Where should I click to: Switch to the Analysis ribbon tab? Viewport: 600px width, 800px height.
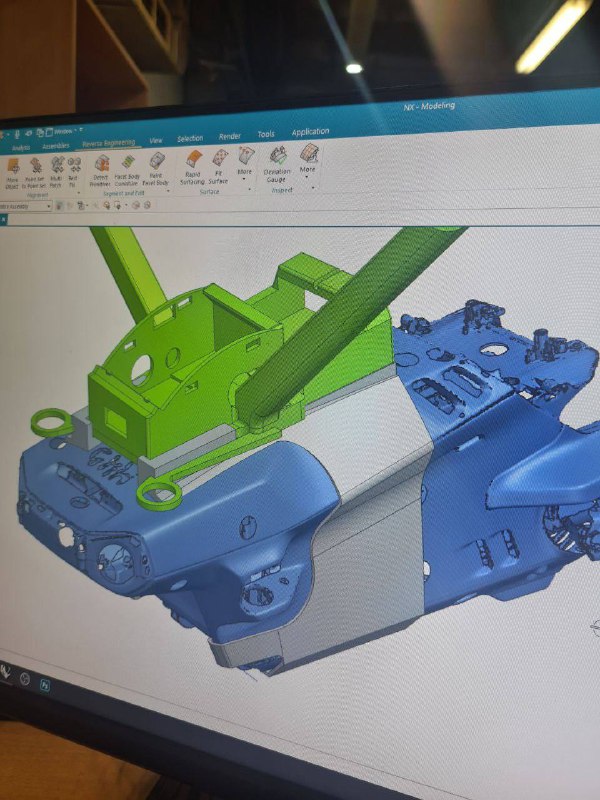(21, 147)
